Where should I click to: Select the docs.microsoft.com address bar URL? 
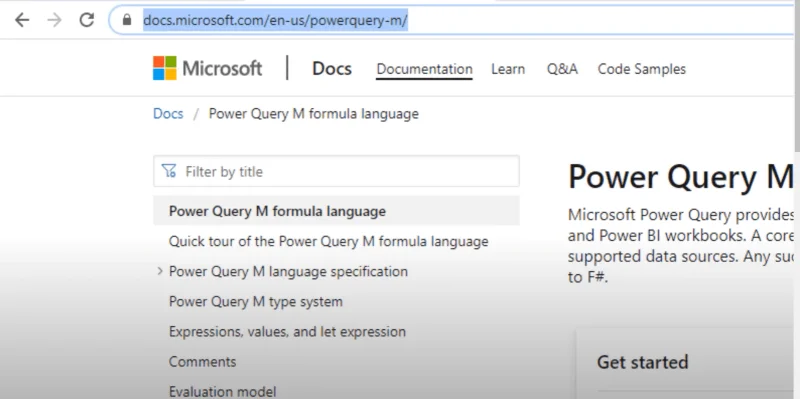[x=275, y=21]
